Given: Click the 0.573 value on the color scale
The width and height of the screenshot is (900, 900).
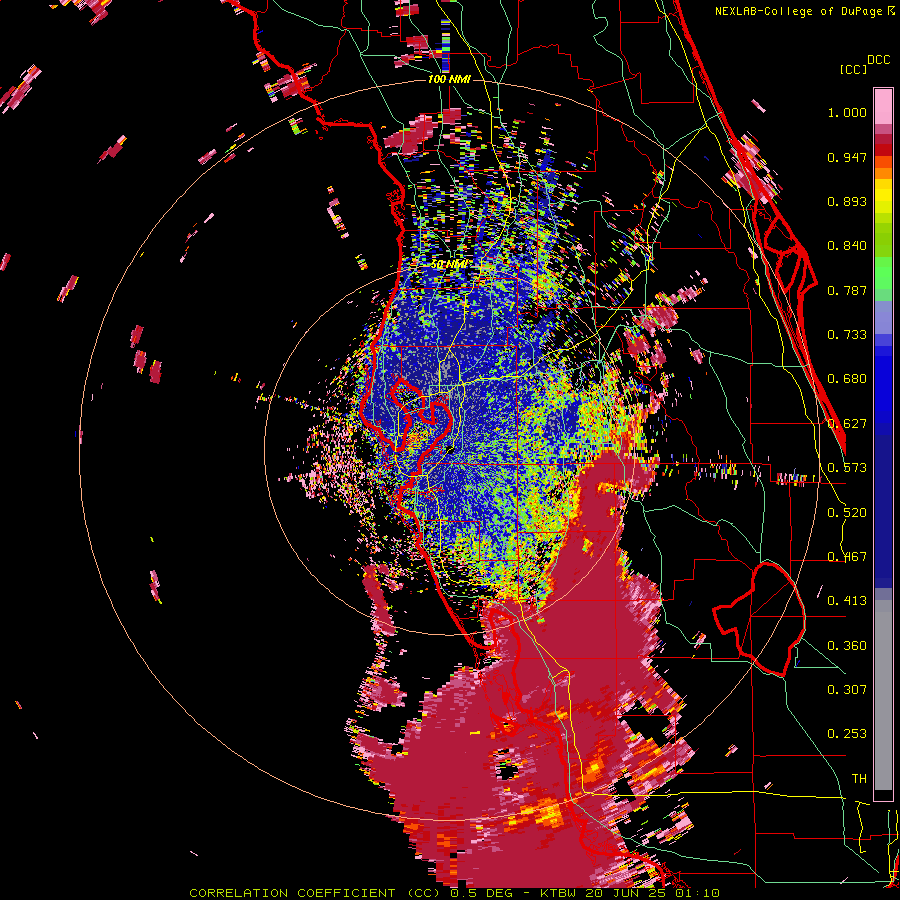Looking at the screenshot, I should (847, 468).
